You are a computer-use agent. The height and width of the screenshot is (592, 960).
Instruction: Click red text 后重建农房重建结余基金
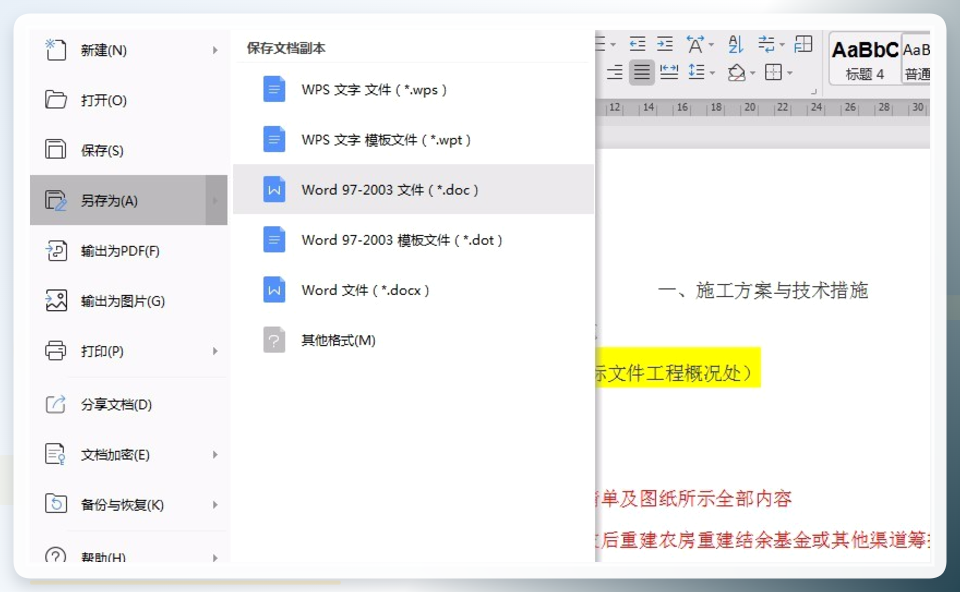coord(705,539)
